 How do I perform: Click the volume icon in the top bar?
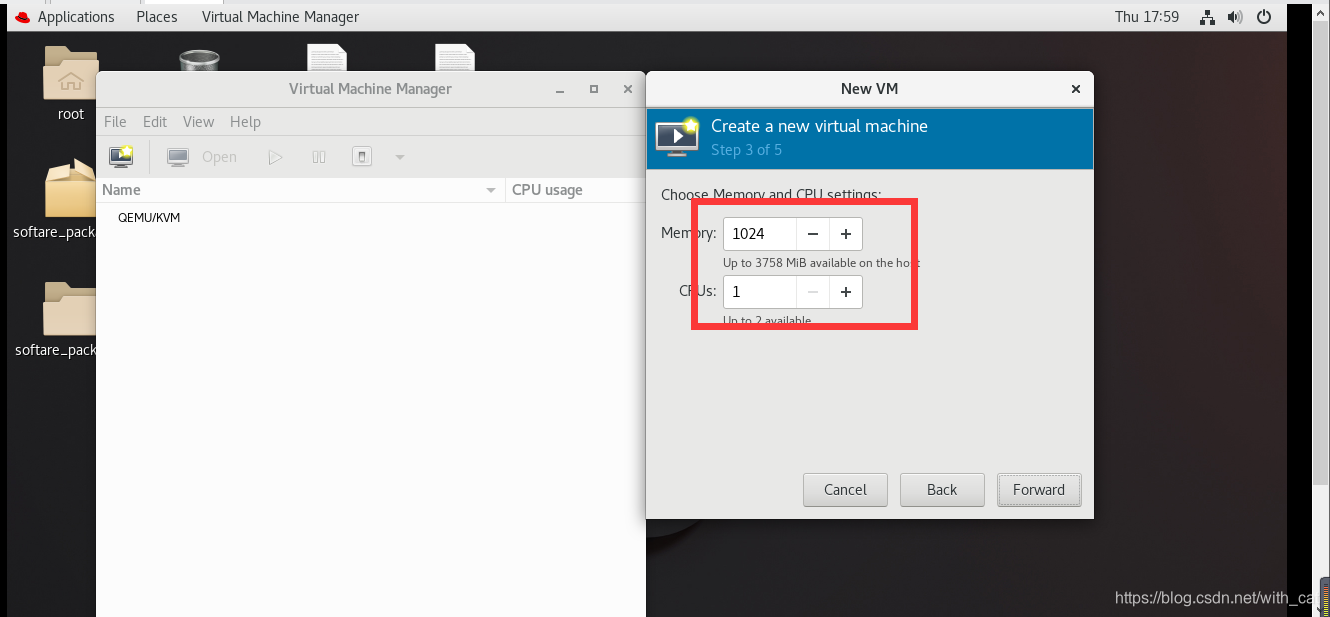coord(1235,17)
